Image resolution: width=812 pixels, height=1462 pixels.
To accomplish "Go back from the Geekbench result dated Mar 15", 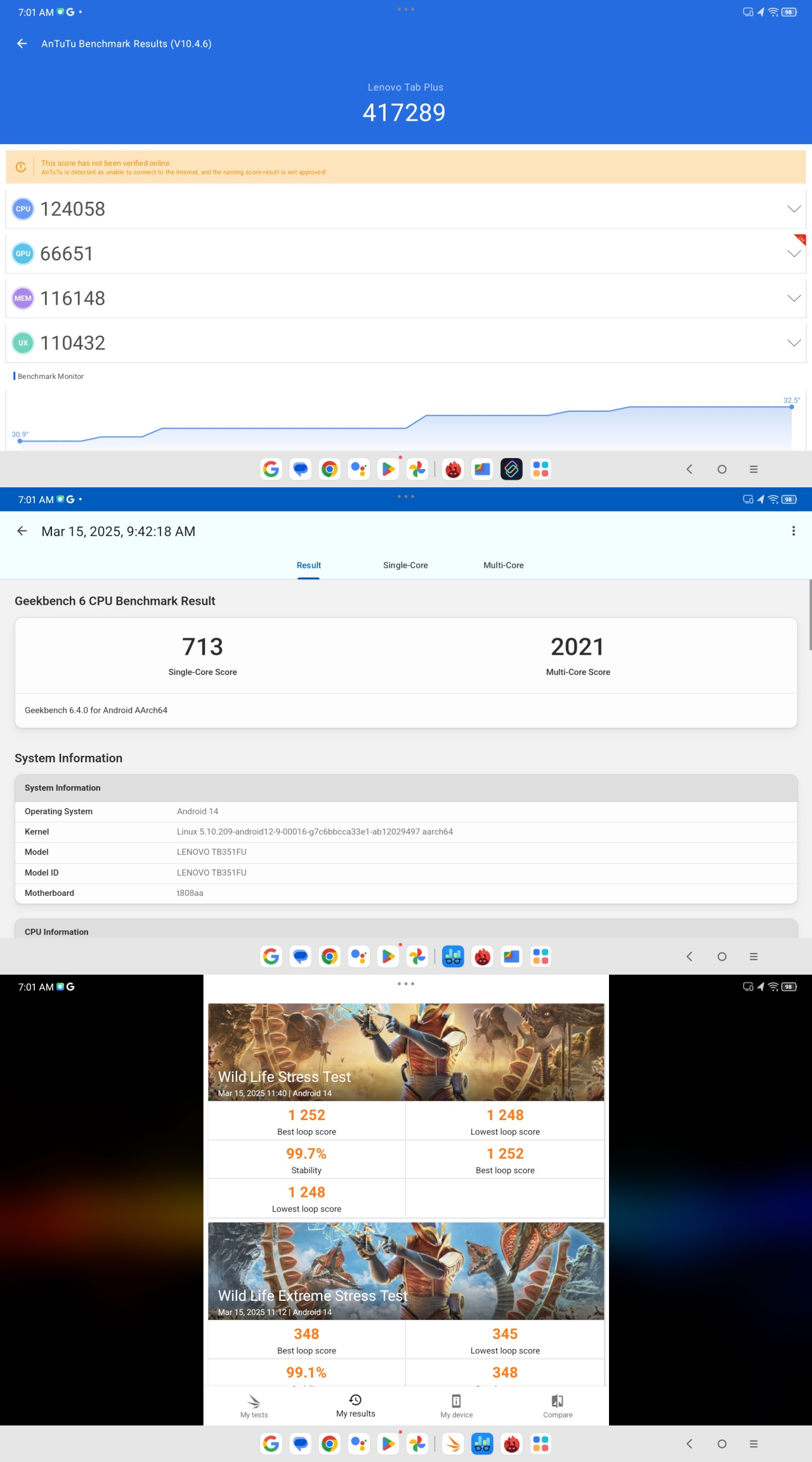I will [x=22, y=531].
